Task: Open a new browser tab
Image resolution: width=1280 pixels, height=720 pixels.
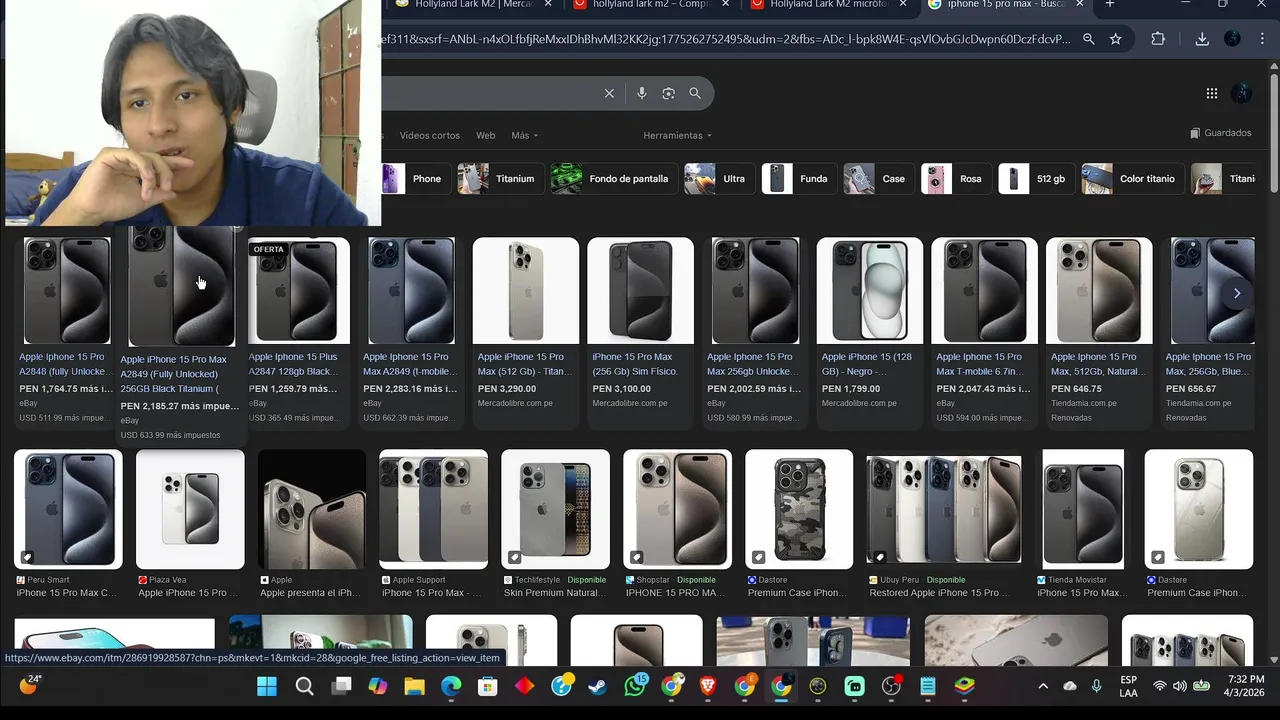Action: [1110, 5]
